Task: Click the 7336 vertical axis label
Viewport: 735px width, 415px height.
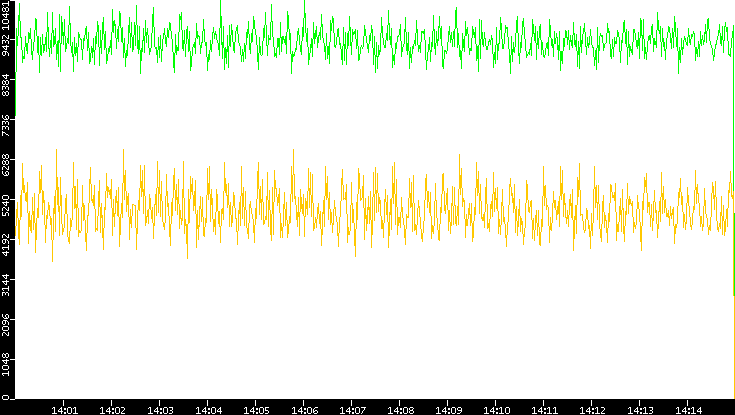Action: tap(6, 125)
